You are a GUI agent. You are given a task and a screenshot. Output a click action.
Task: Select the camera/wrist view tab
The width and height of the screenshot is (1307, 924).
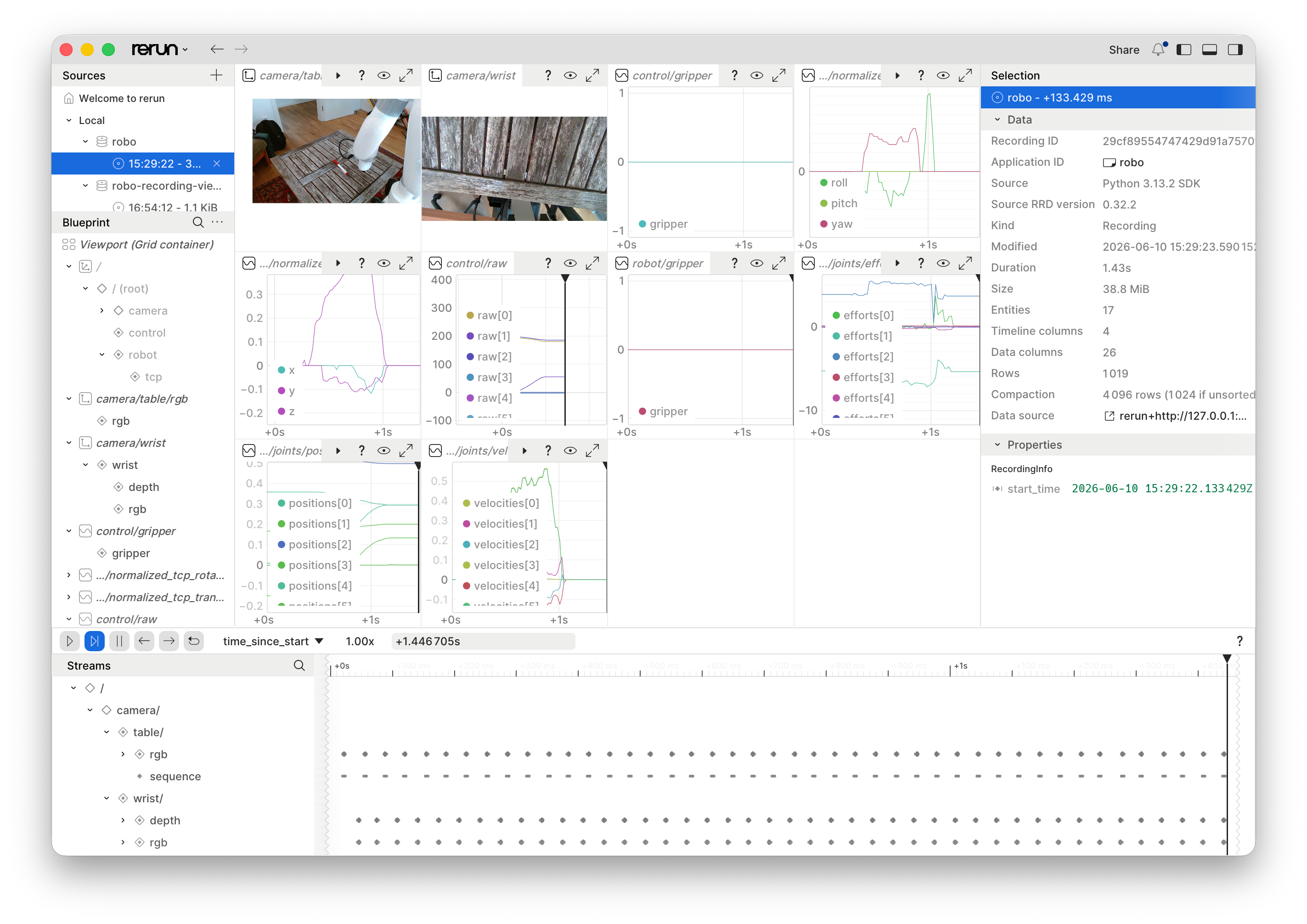click(x=473, y=75)
